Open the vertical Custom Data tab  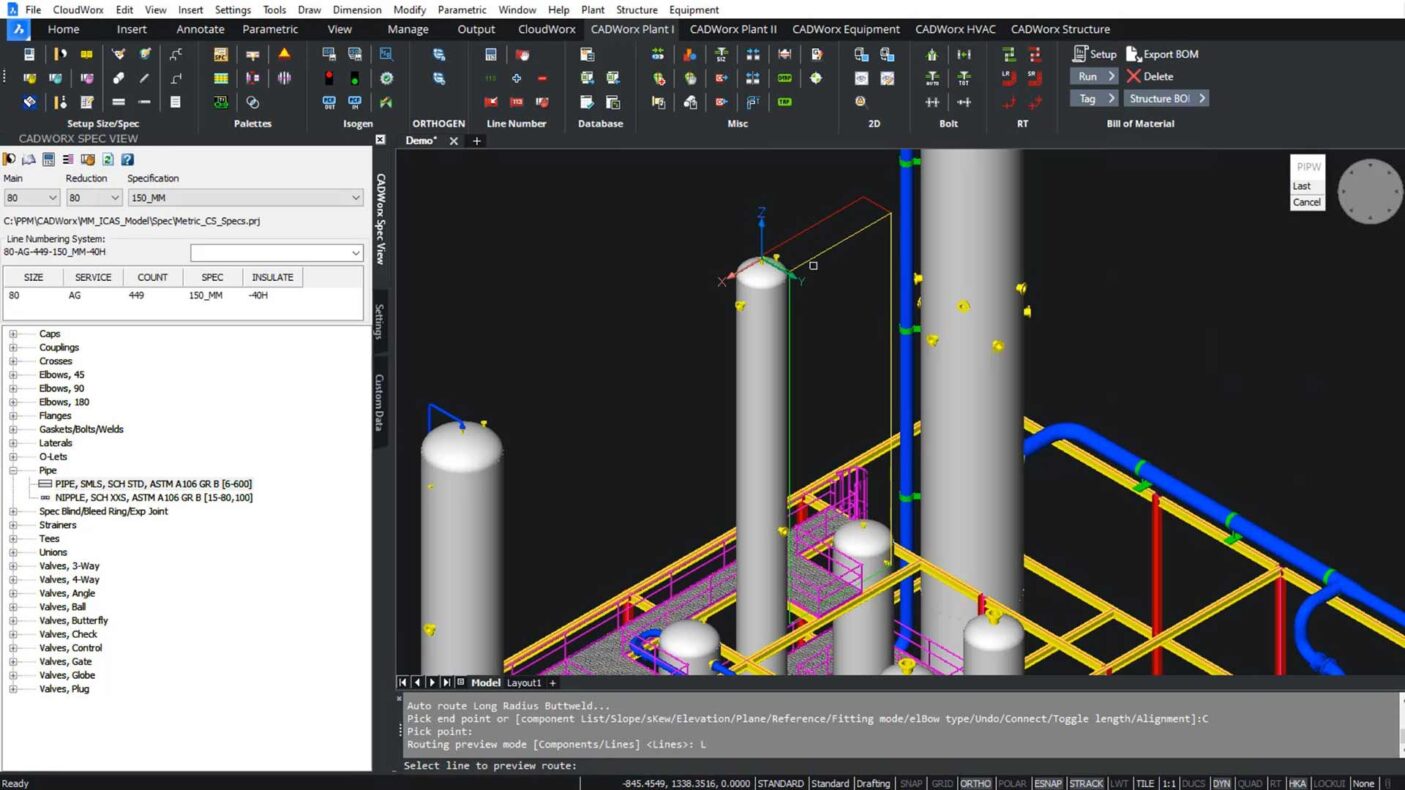tap(380, 402)
